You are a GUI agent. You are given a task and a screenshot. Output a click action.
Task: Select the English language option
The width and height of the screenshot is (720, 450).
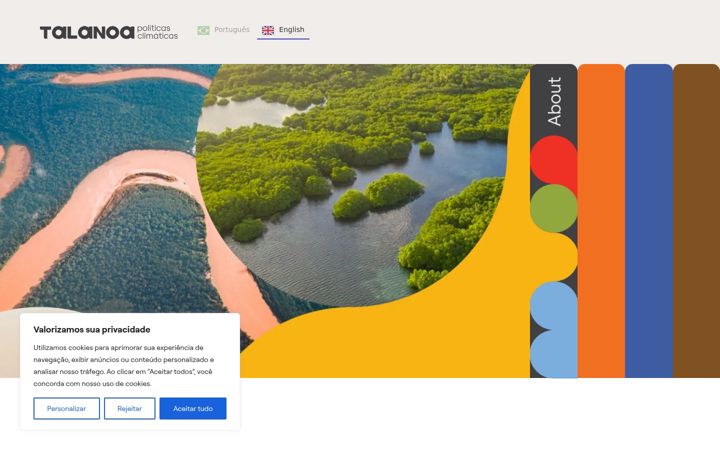283,30
